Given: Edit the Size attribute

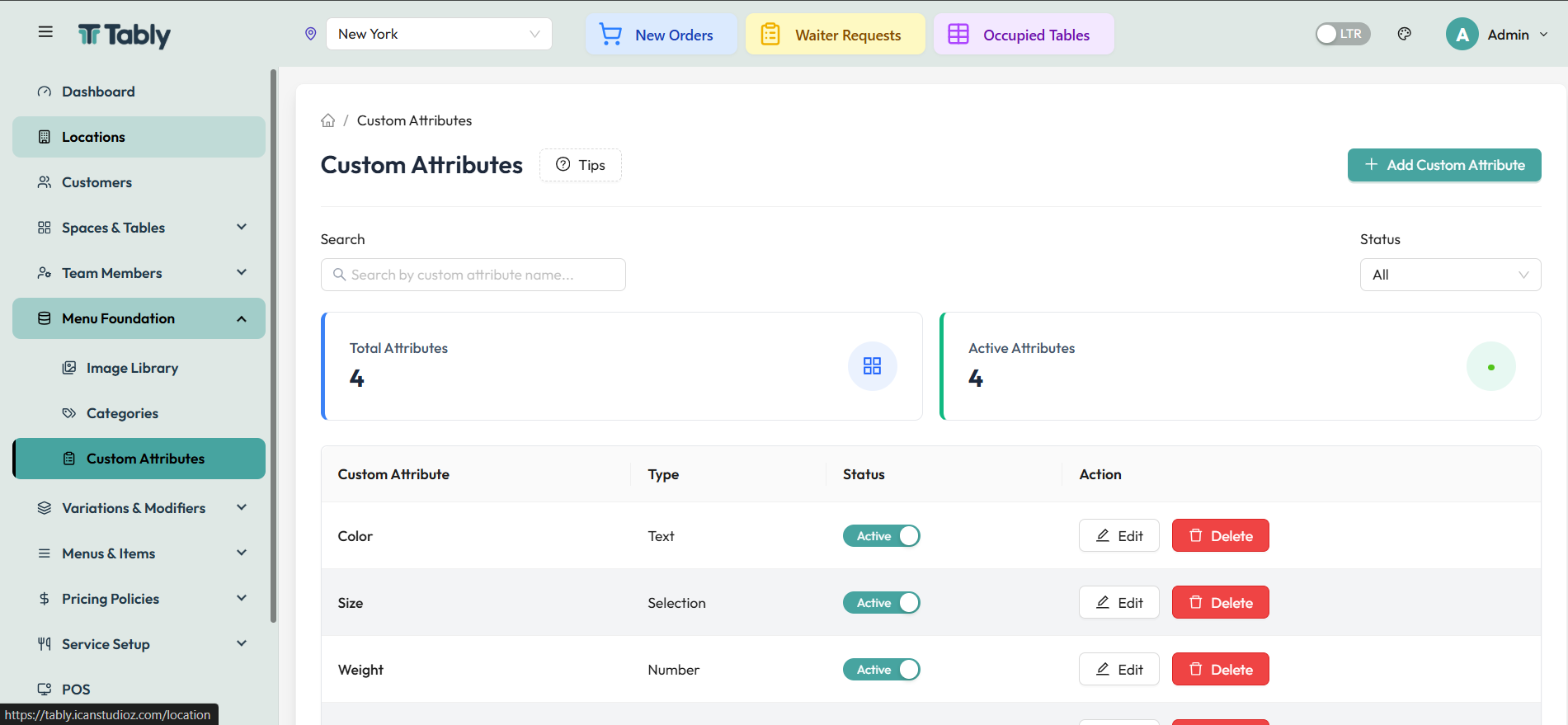Looking at the screenshot, I should click(1119, 603).
